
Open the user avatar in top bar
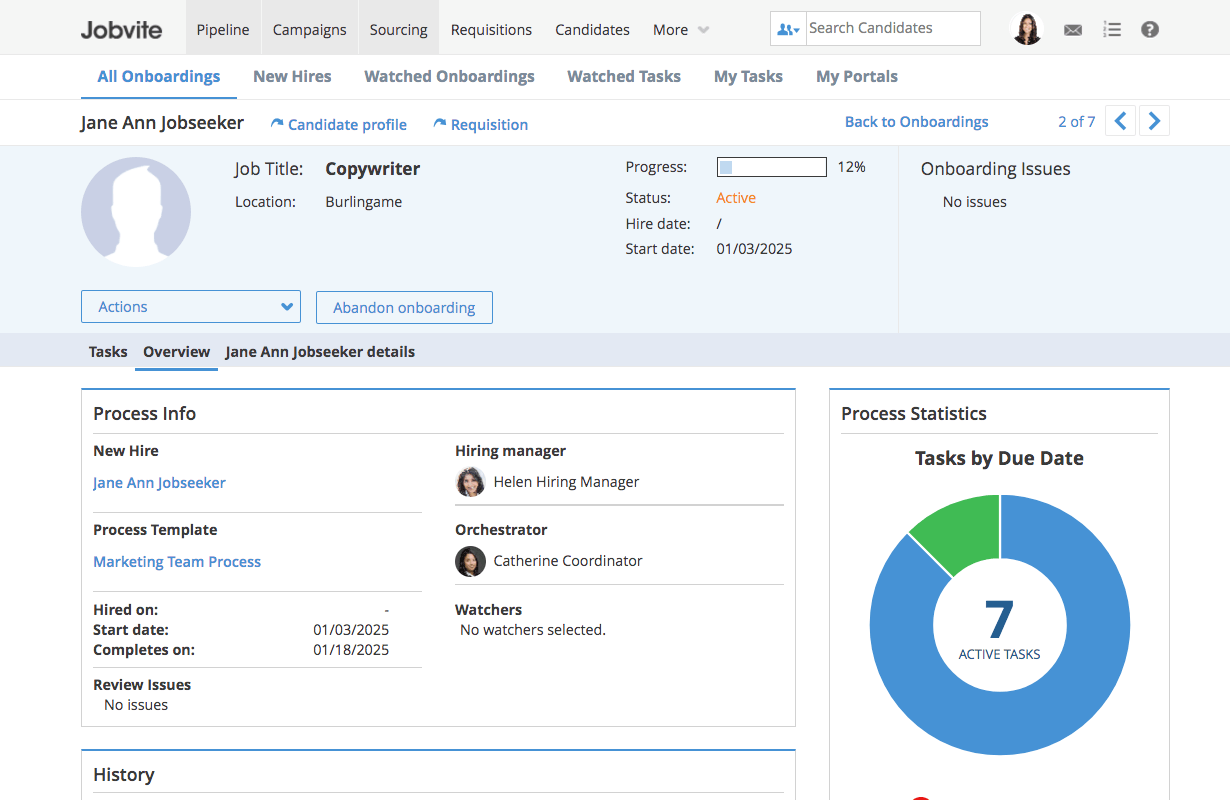(1027, 29)
